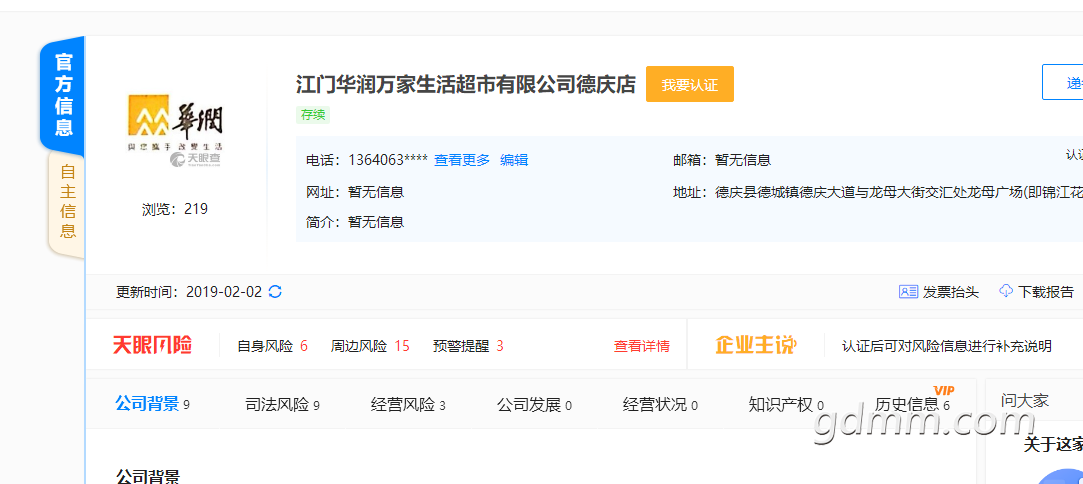Click the refresh icon beside update time
Image resolution: width=1083 pixels, height=484 pixels.
[x=275, y=291]
